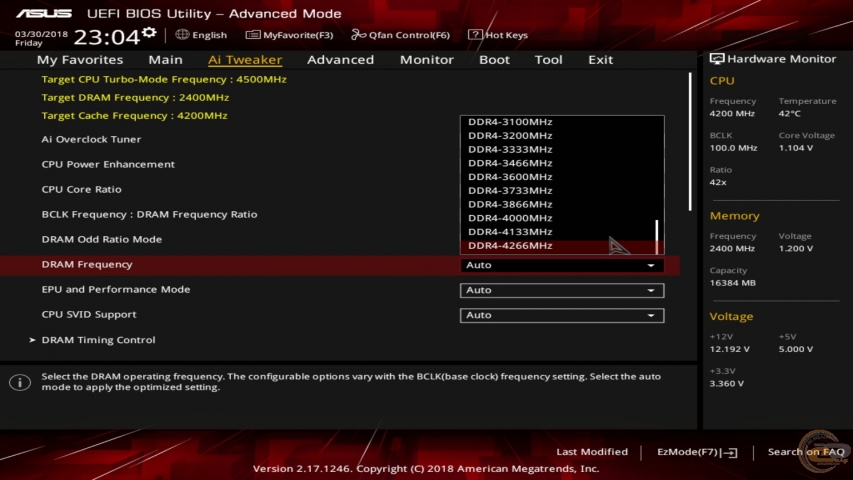Click the info icon beside help text
This screenshot has width=853, height=480.
coord(20,383)
